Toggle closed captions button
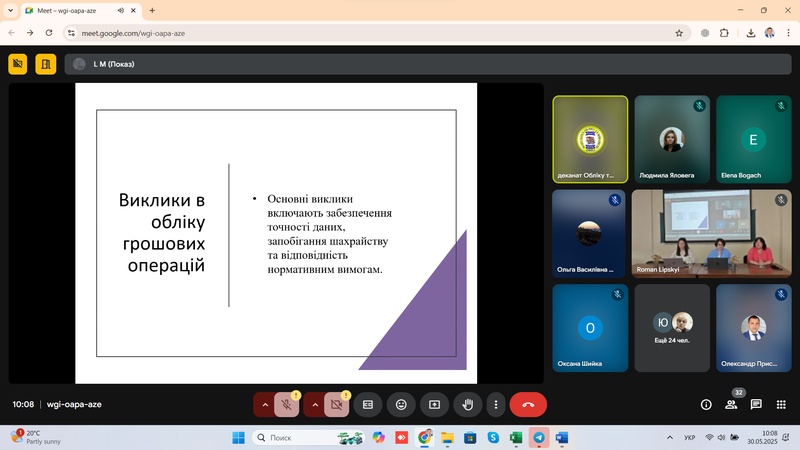 click(x=367, y=405)
